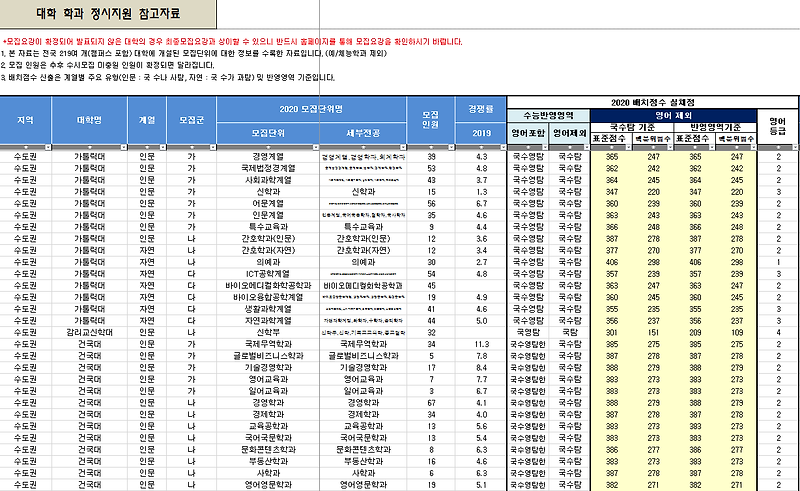This screenshot has width=800, height=491.
Task: Click the 신학부 cell
Action: 268,333
